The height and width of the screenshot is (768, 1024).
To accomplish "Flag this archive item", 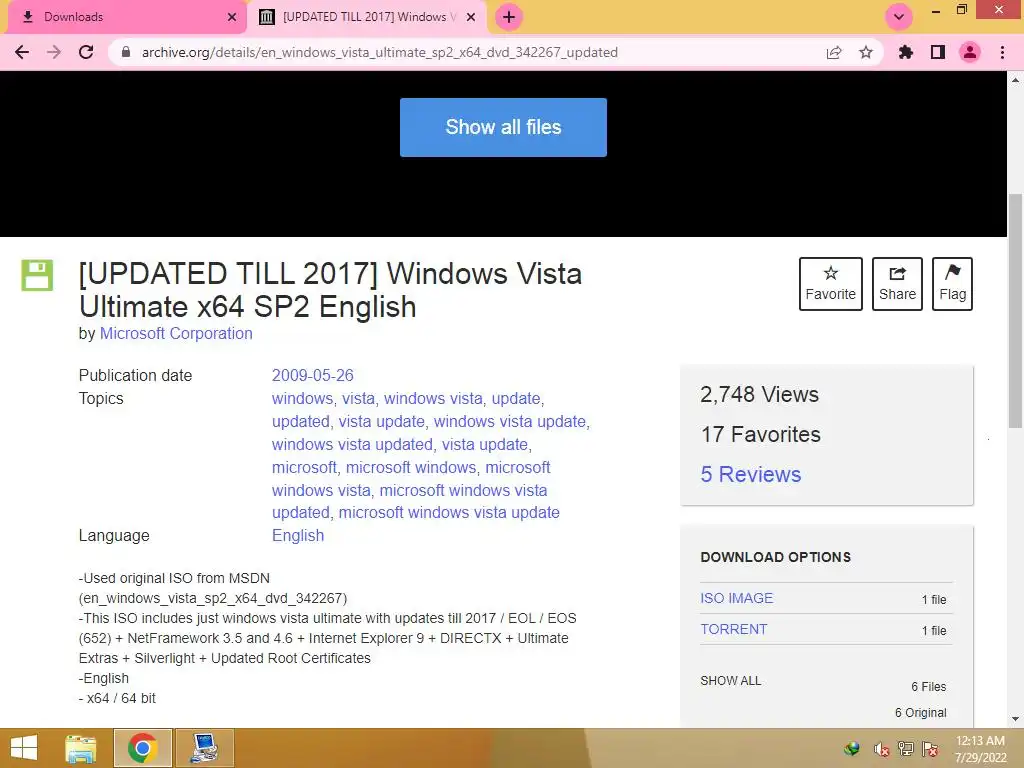I will click(952, 283).
